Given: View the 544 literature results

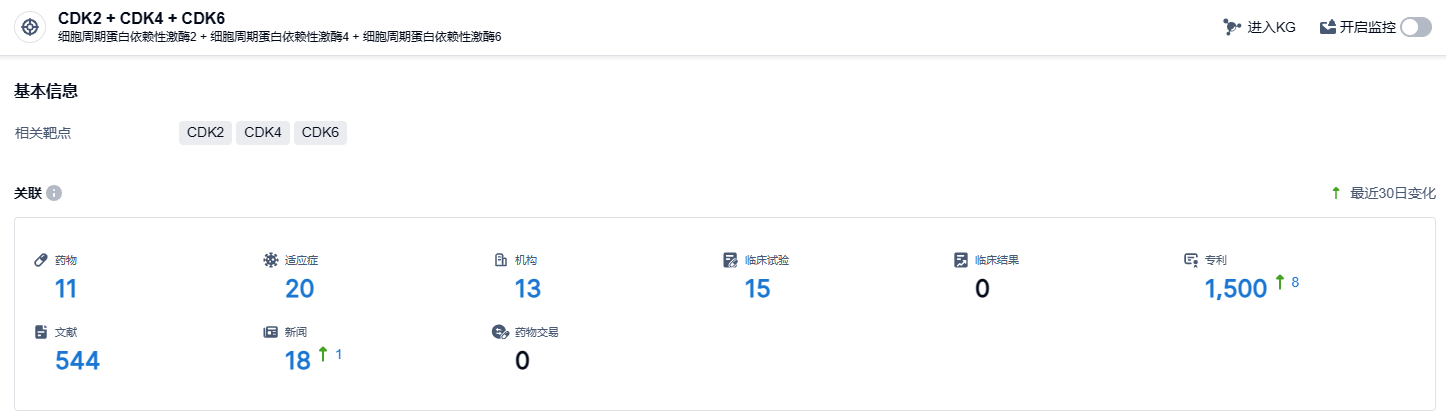Looking at the screenshot, I should tap(77, 361).
